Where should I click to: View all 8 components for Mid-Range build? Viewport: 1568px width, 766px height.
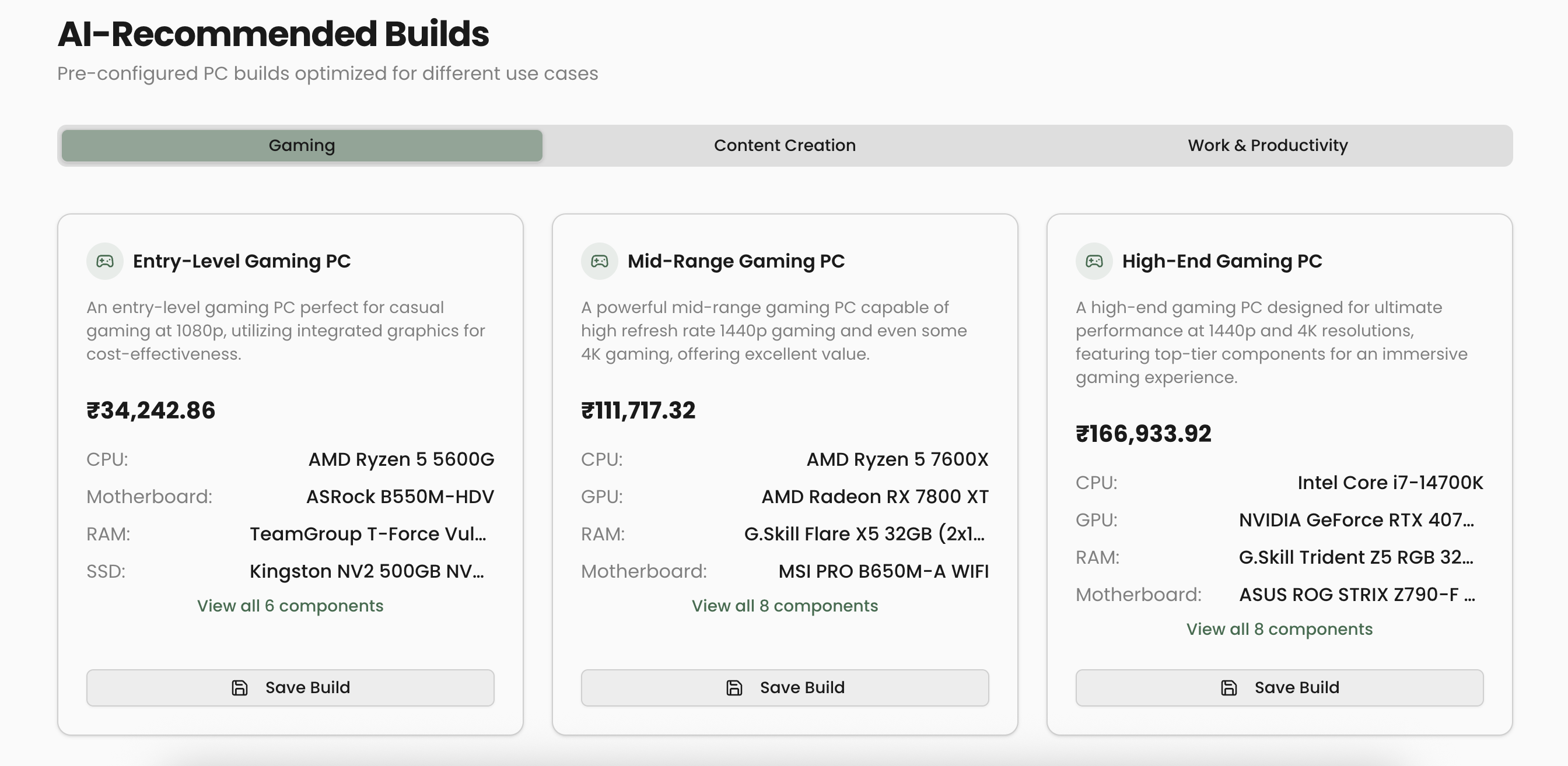(x=785, y=606)
